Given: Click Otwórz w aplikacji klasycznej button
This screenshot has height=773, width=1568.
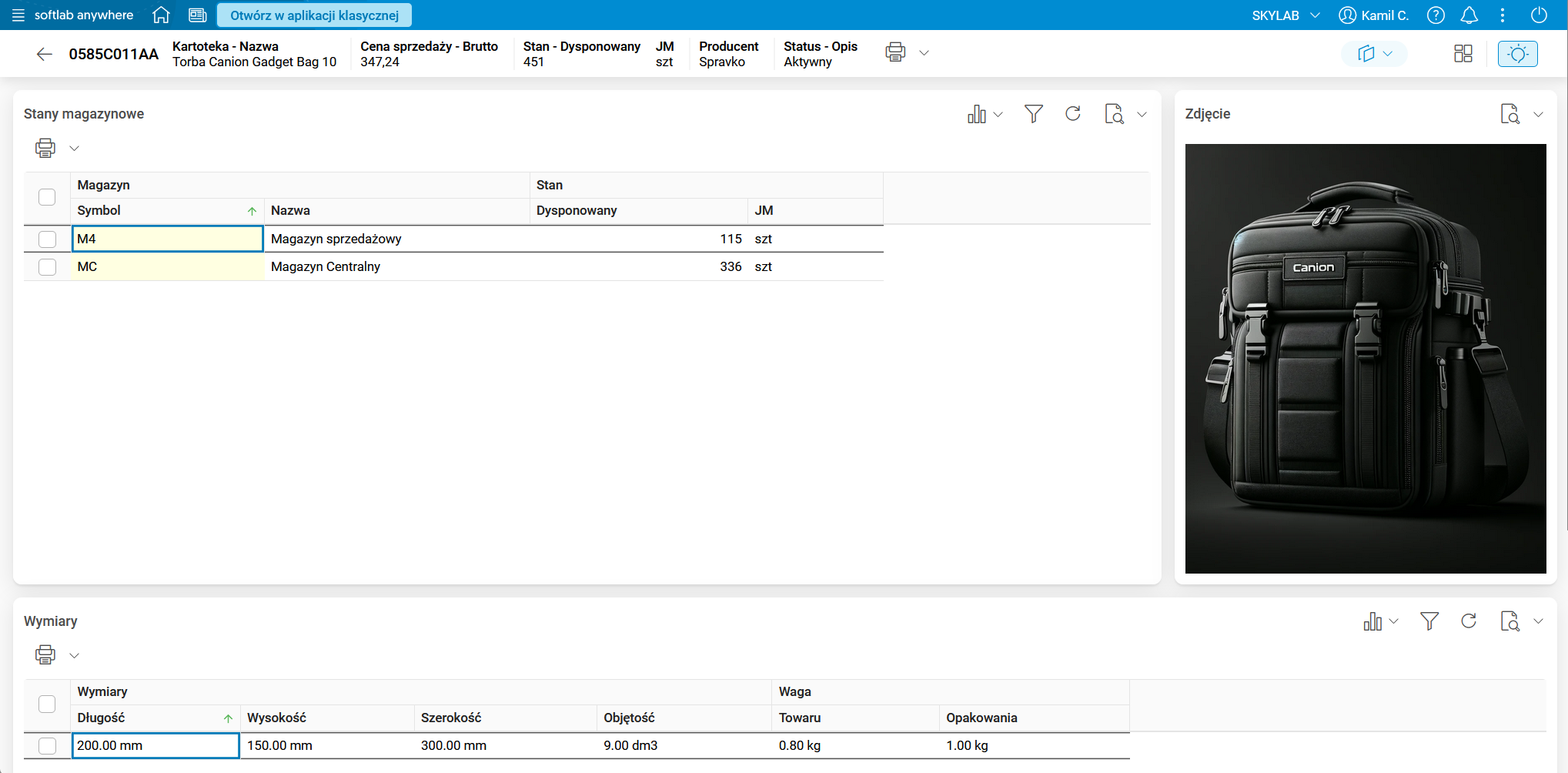Looking at the screenshot, I should (x=314, y=15).
